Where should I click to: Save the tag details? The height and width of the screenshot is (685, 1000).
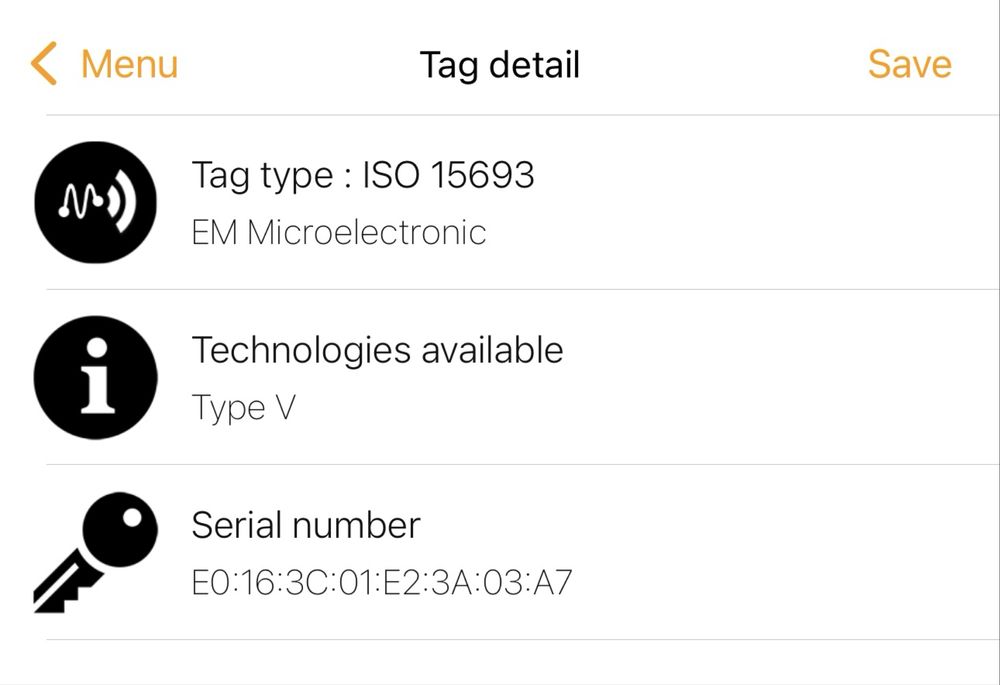coord(909,64)
